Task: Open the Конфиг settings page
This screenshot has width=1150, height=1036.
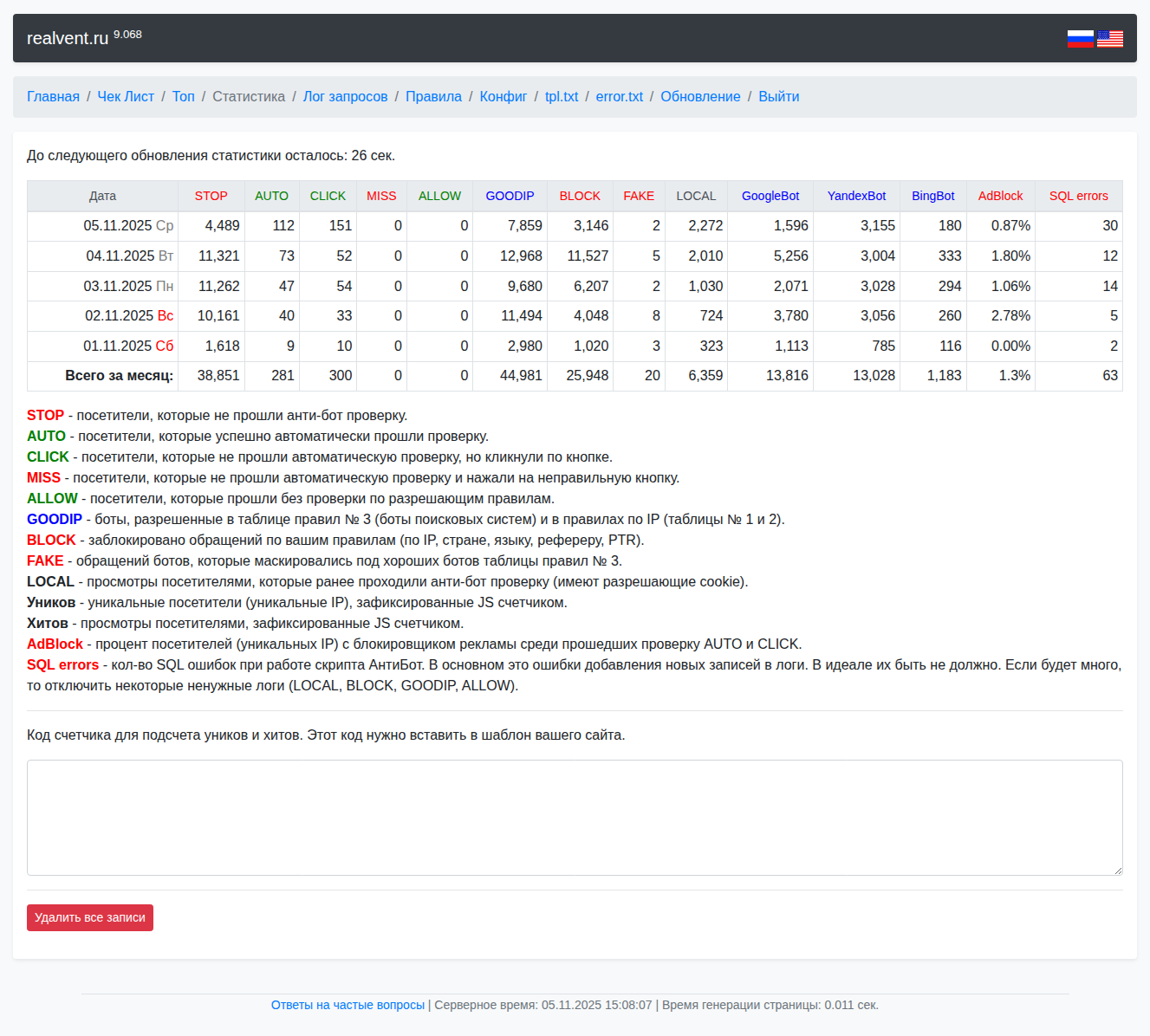Action: pos(503,97)
